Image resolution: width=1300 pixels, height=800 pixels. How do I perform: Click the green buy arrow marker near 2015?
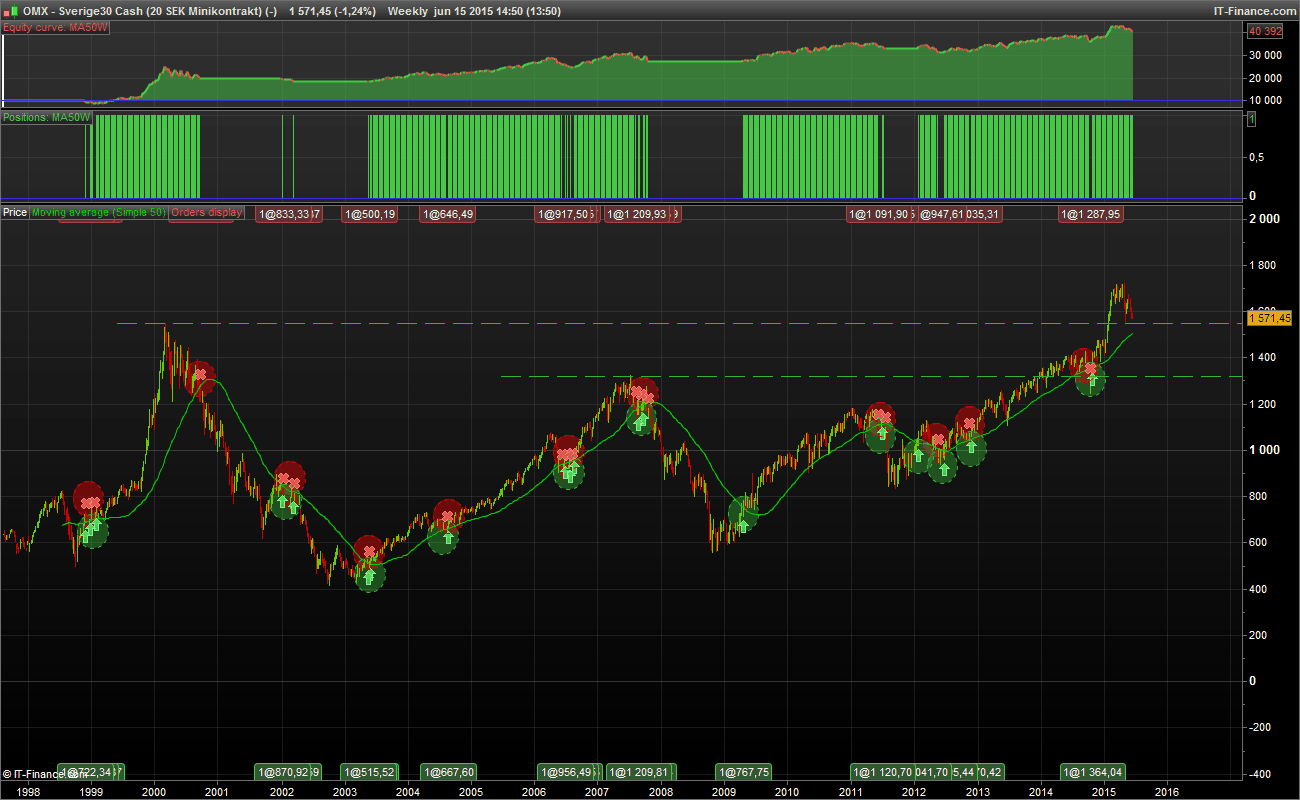1092,380
